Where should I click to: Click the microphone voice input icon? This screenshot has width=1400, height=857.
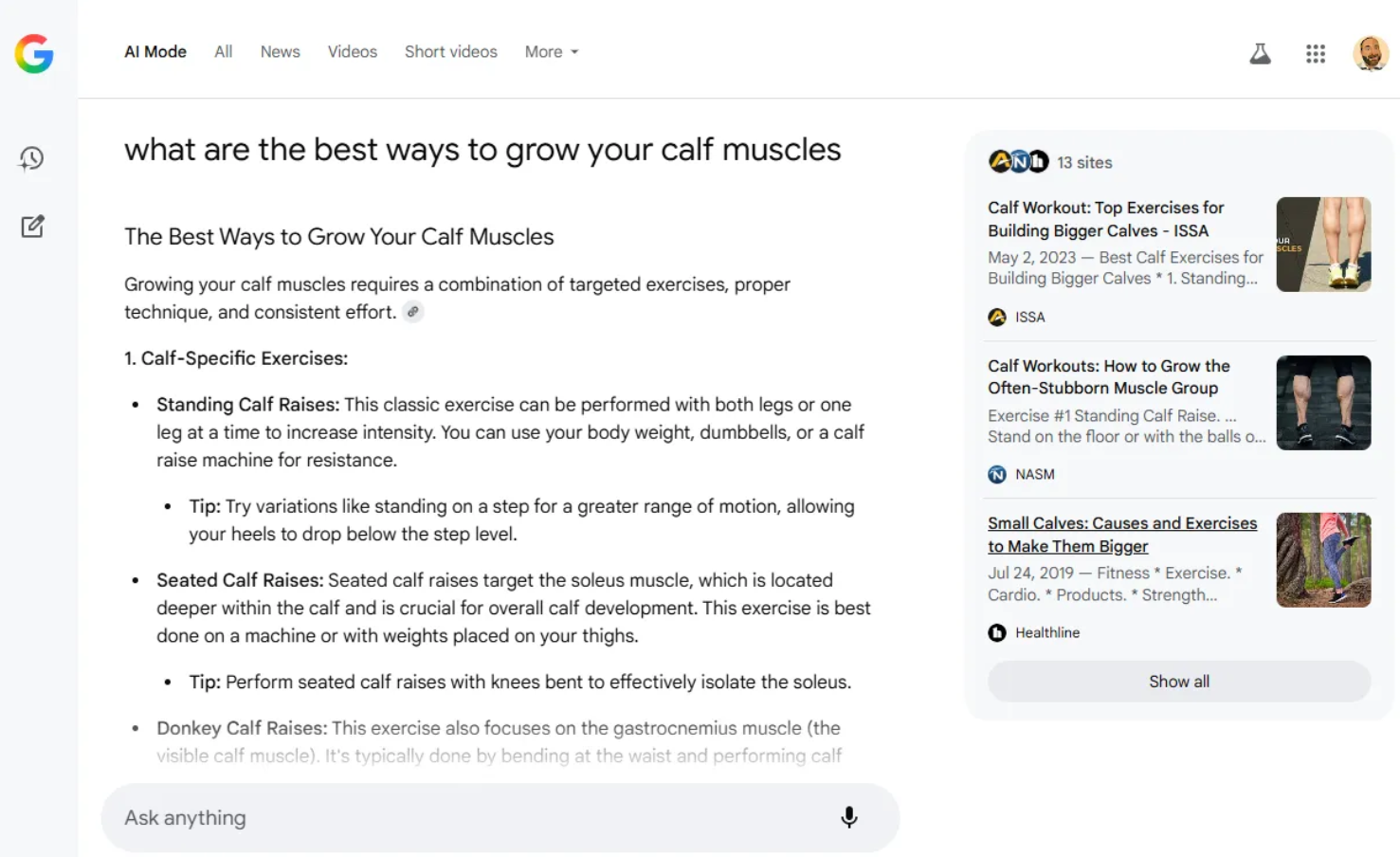point(849,817)
